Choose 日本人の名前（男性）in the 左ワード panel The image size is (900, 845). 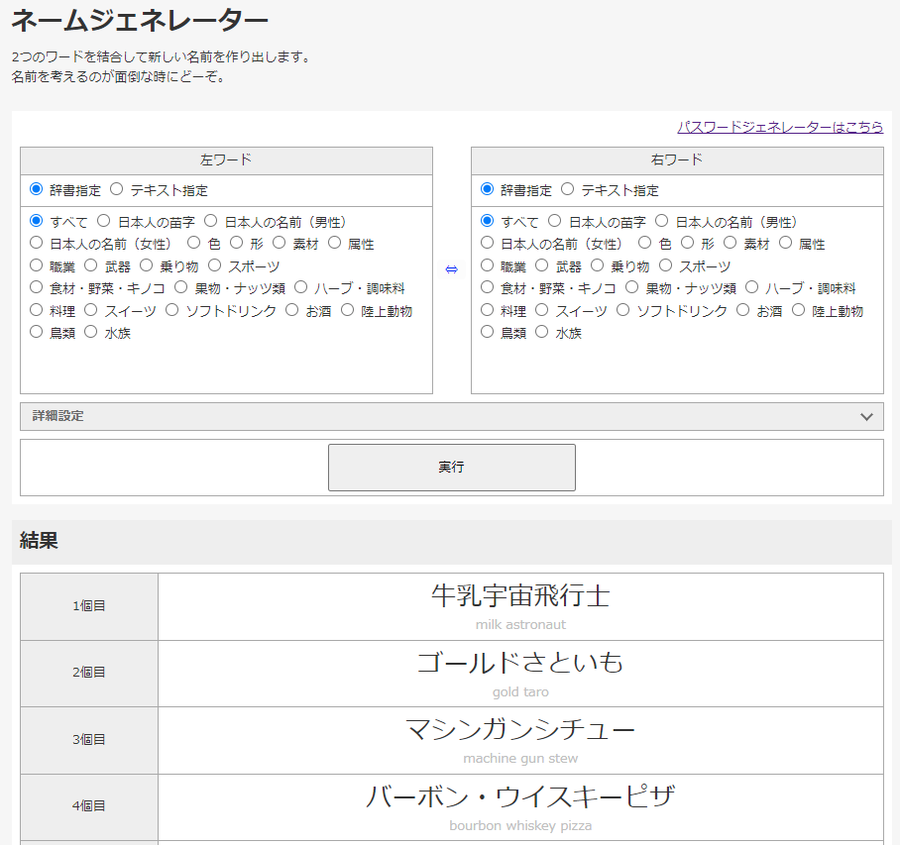[x=211, y=220]
